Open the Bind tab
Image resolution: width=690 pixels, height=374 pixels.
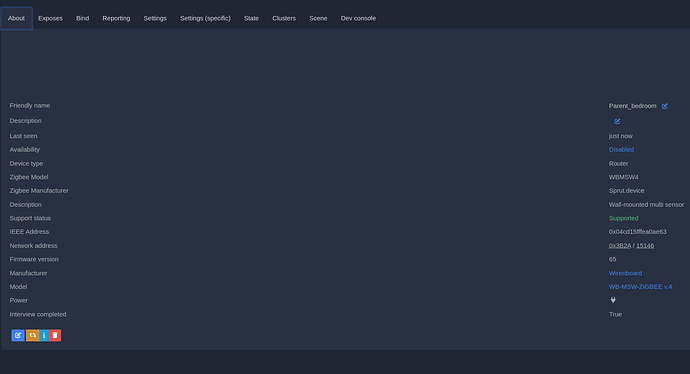82,18
